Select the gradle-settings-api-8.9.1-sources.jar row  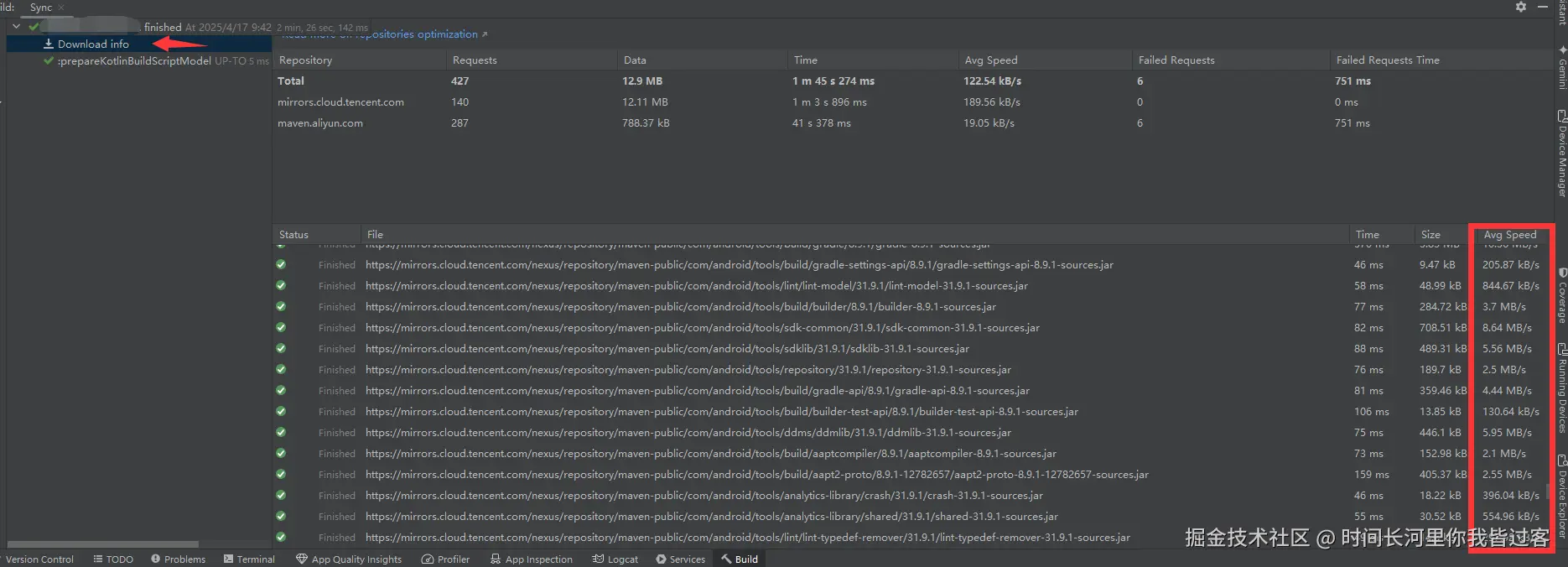912,265
